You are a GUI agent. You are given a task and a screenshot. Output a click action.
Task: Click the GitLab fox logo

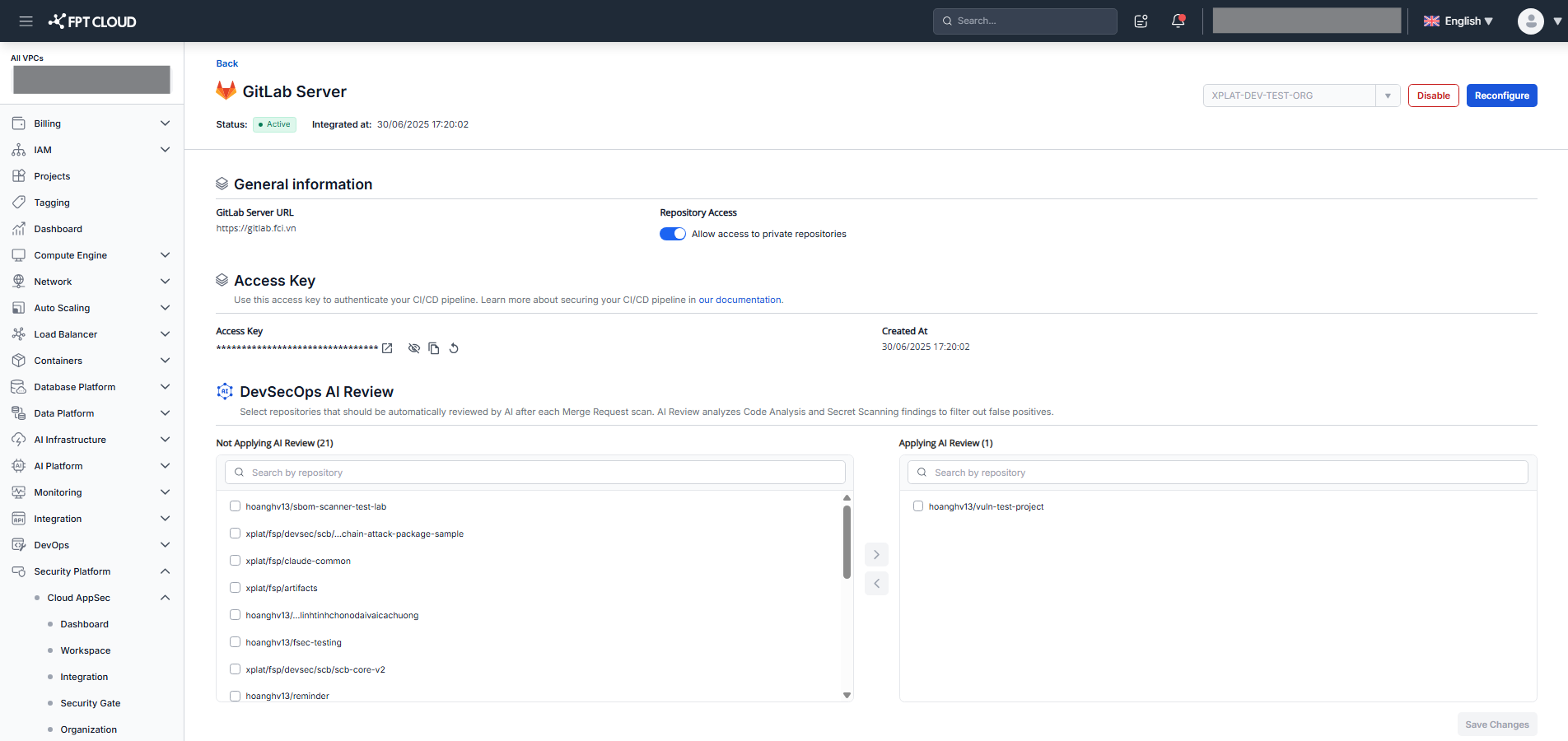[226, 91]
